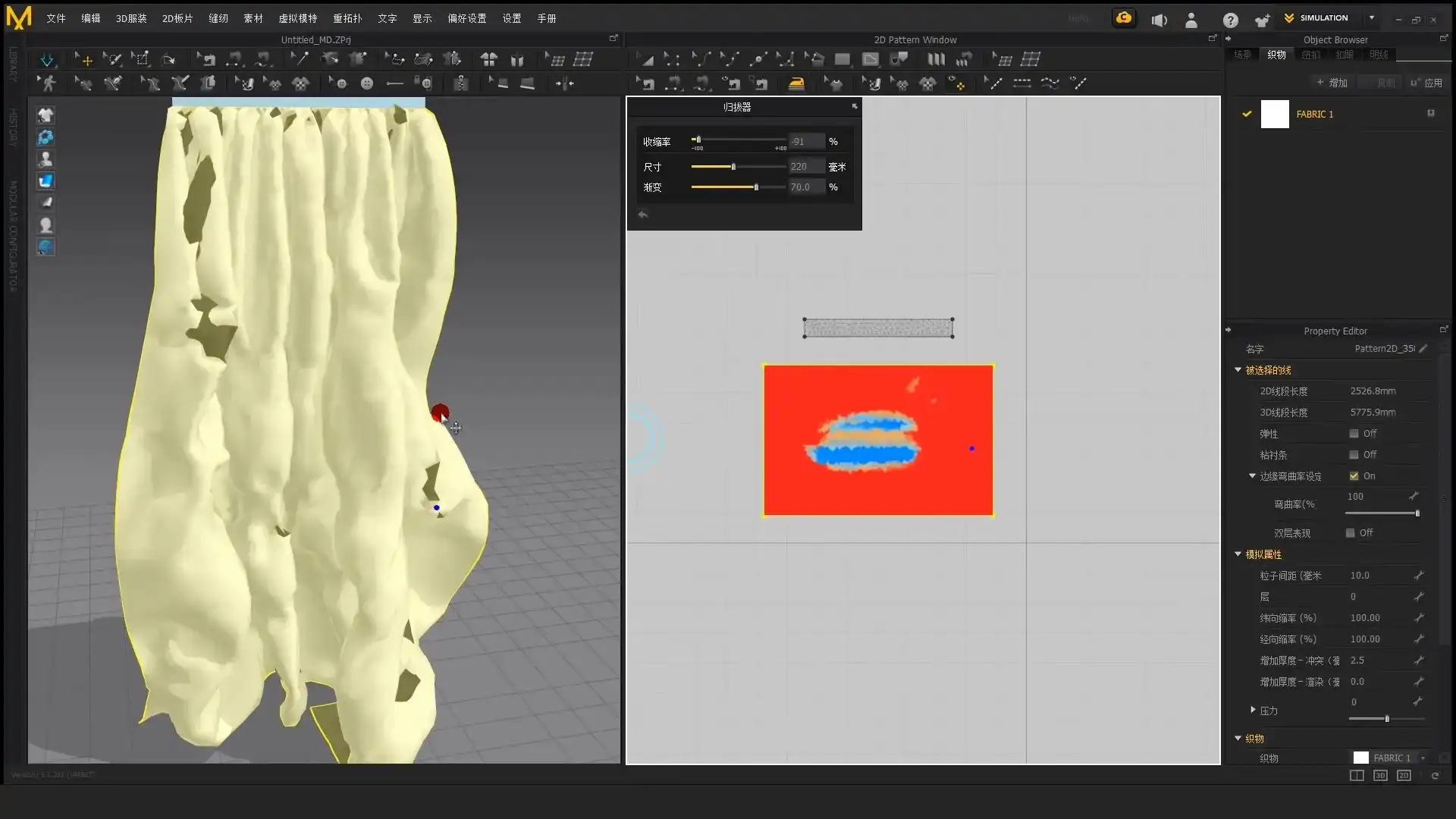Uncheck the 边缘弯曲率设定 On checkbox
This screenshot has height=819, width=1456.
pyautogui.click(x=1354, y=476)
